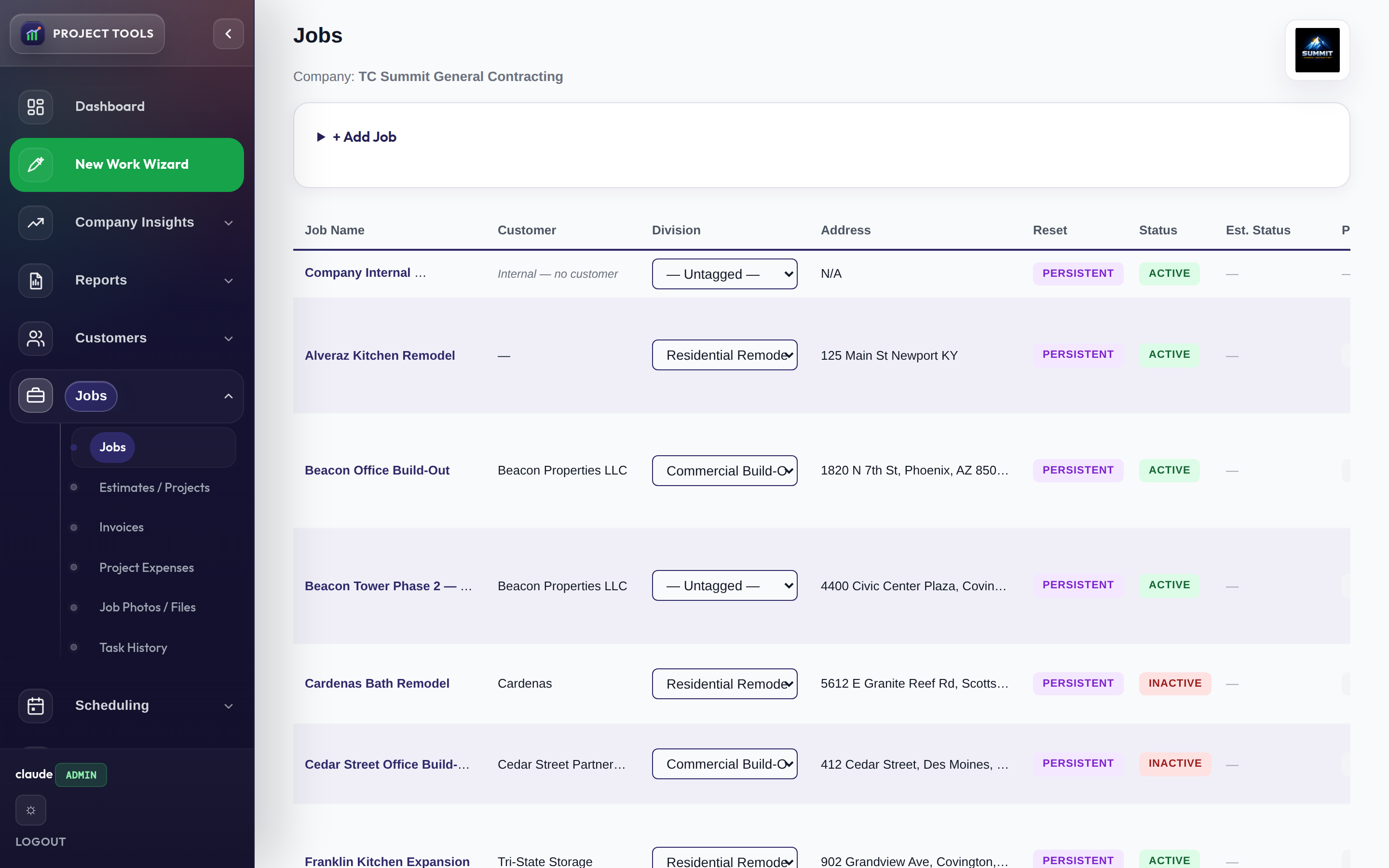Open Division dropdown for Franklin Kitchen Expansion

724,859
